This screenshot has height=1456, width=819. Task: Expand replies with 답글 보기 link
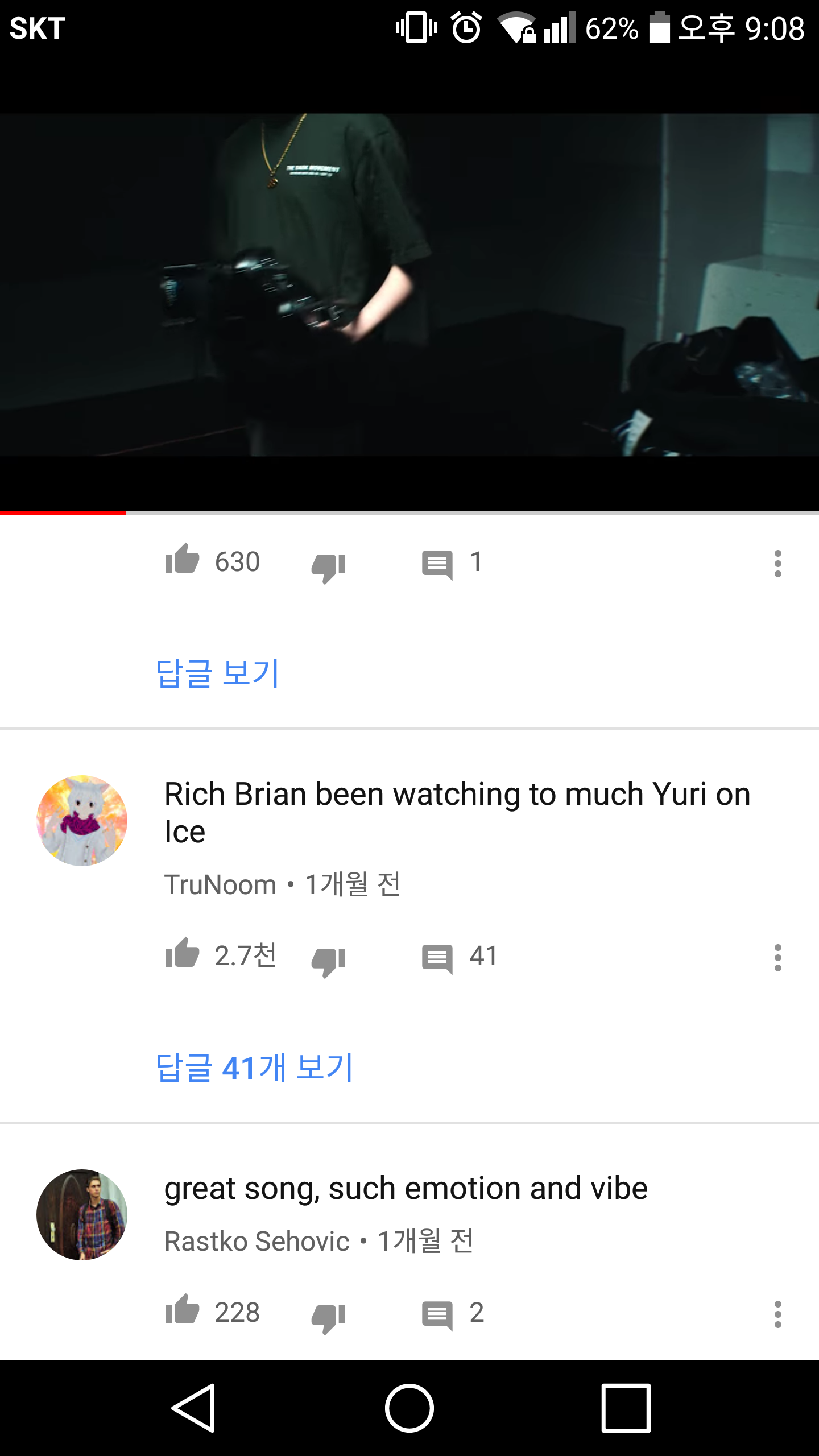pyautogui.click(x=218, y=673)
